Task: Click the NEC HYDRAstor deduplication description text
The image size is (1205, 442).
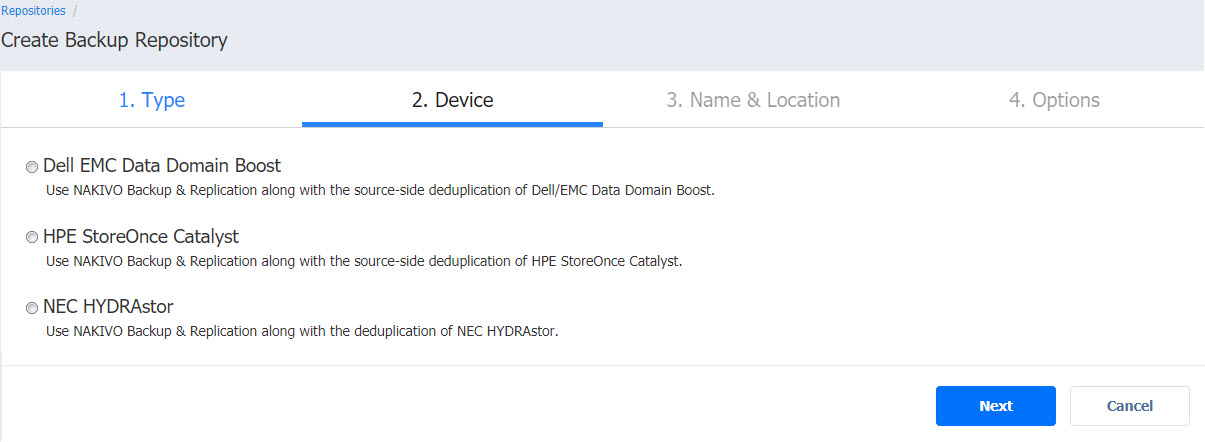Action: tap(302, 331)
